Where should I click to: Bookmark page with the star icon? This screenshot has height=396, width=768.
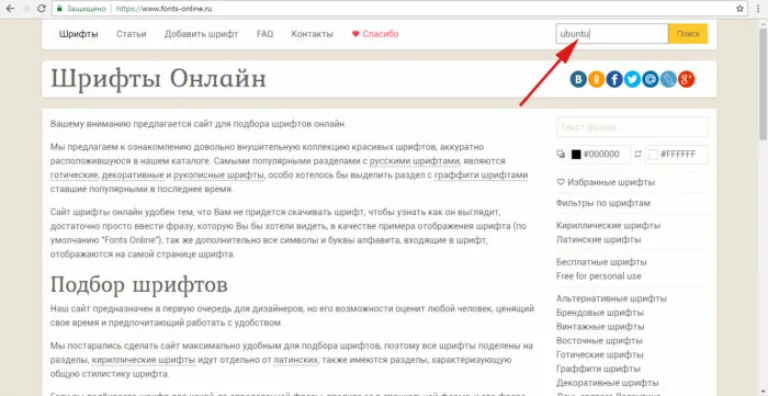(x=740, y=8)
